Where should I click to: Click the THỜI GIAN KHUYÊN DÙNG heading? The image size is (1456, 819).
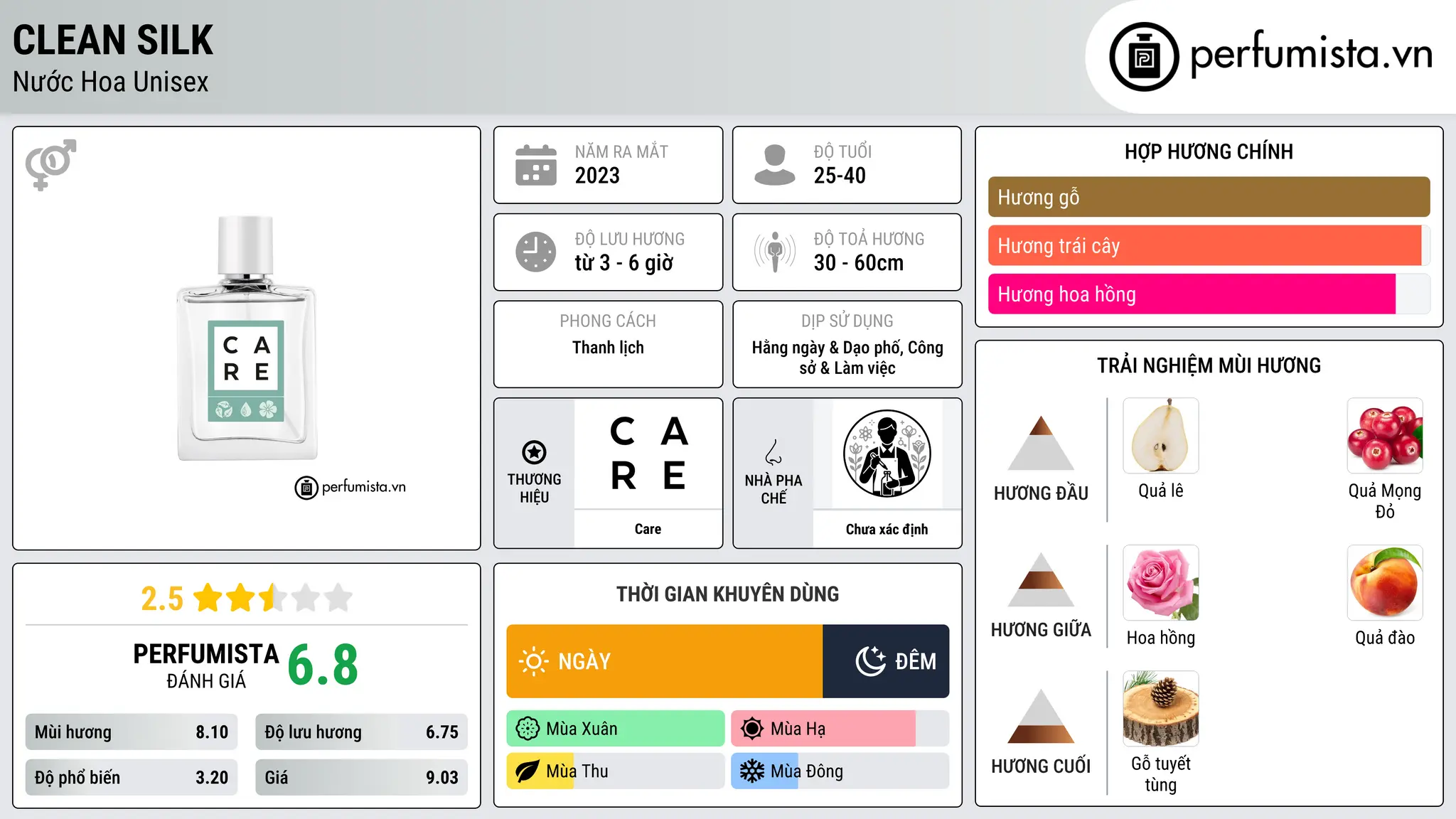pyautogui.click(x=727, y=594)
